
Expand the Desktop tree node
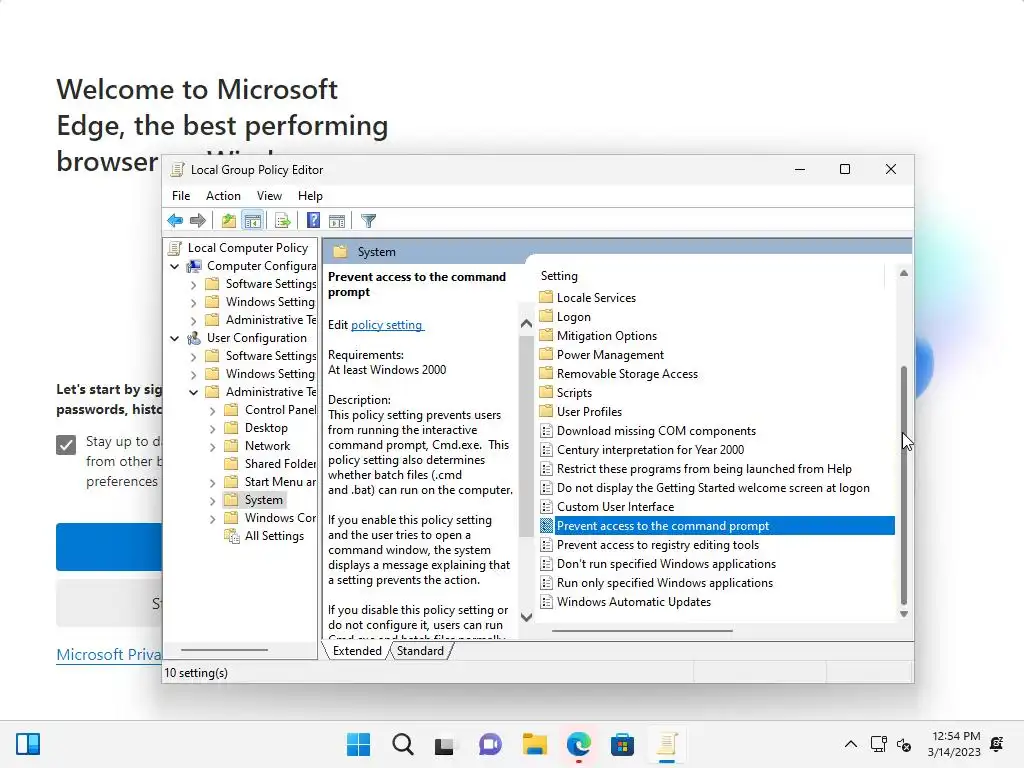point(212,429)
